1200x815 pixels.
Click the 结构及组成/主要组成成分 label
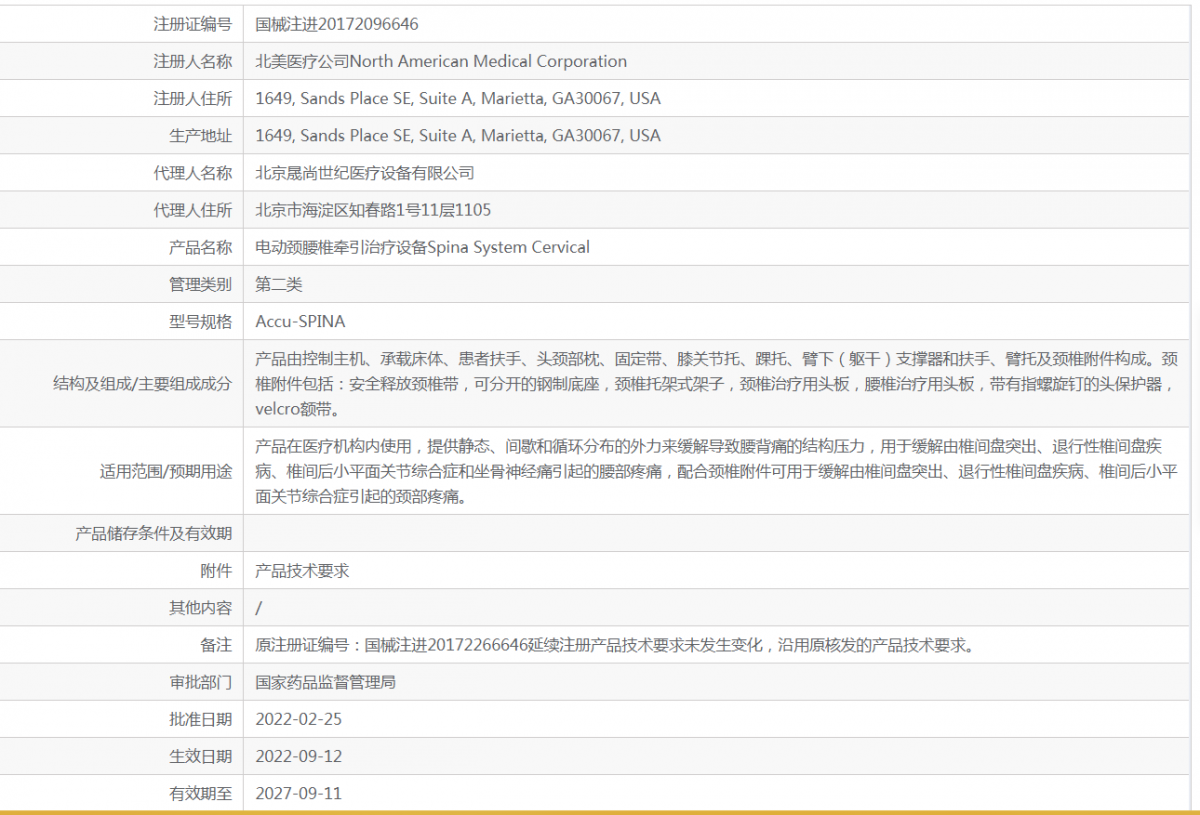pyautogui.click(x=142, y=383)
